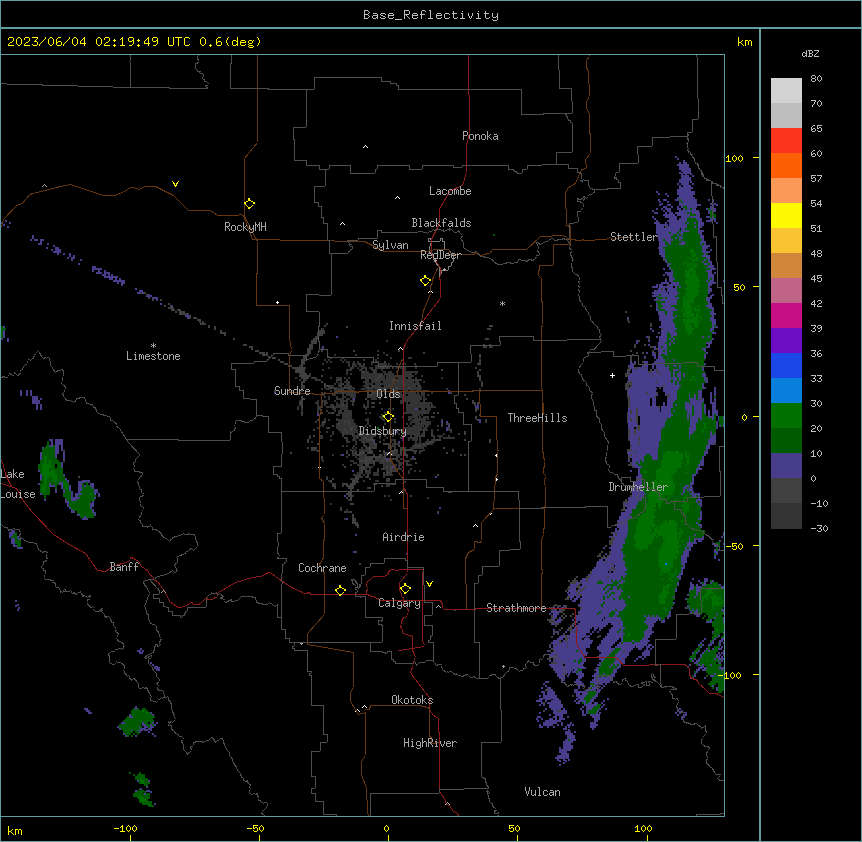Click the Limestone label
Screen dimensions: 862x842
click(x=153, y=356)
